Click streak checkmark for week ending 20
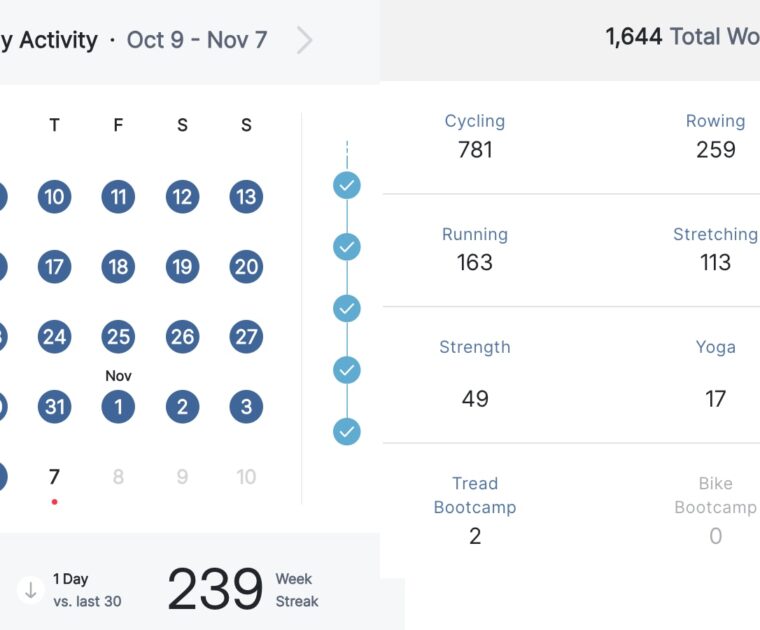 (347, 246)
